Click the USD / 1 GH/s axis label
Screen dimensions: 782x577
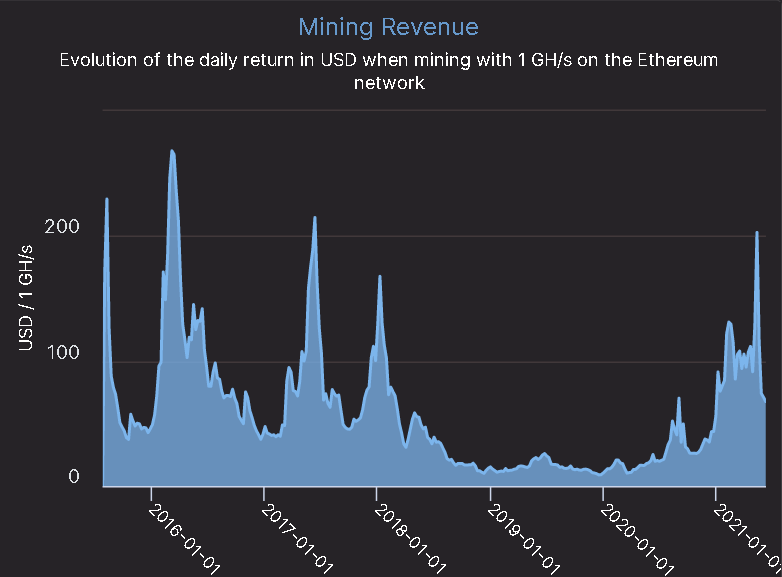pyautogui.click(x=26, y=298)
